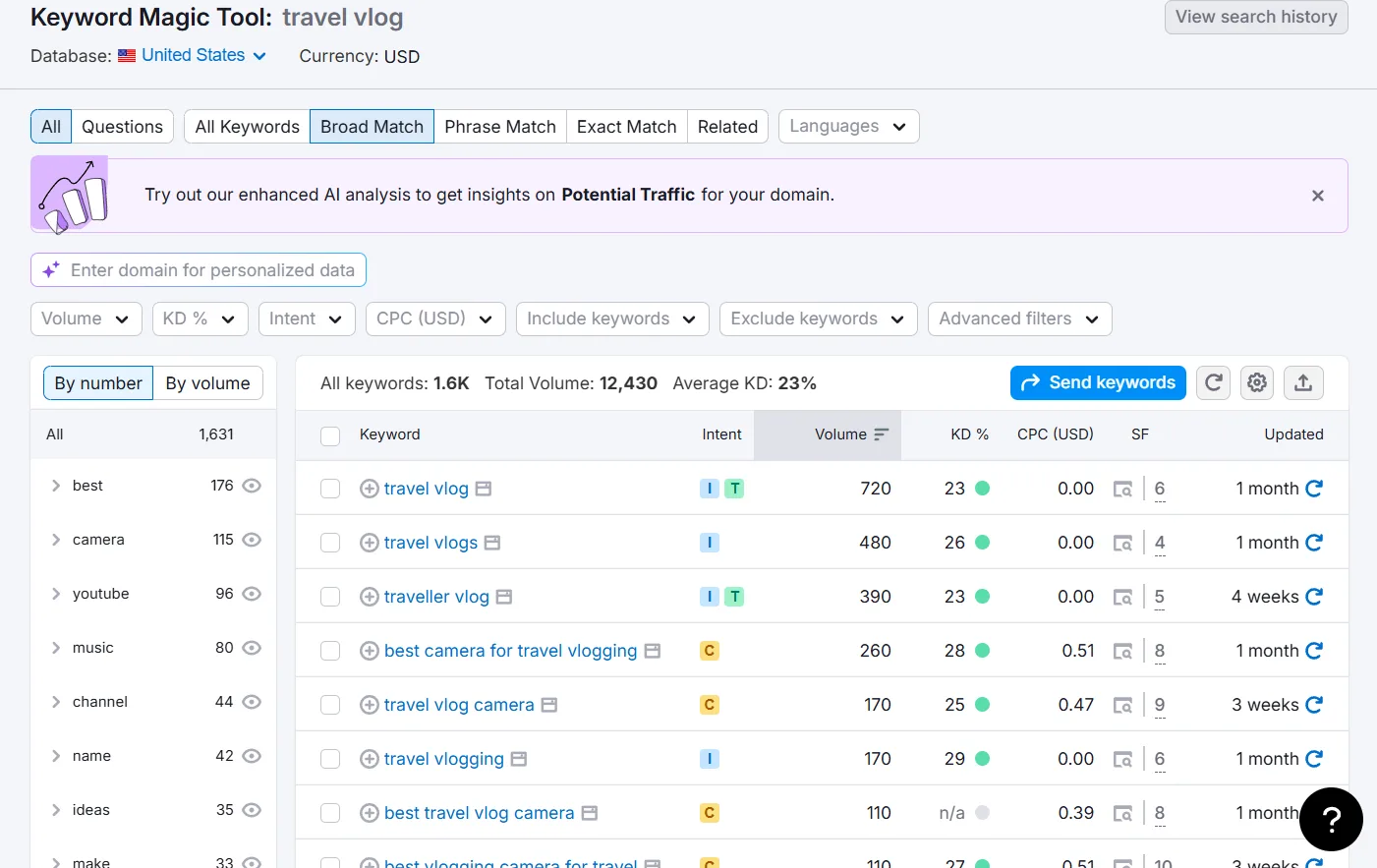This screenshot has height=868, width=1377.
Task: Sort table by Volume column header
Action: click(828, 434)
